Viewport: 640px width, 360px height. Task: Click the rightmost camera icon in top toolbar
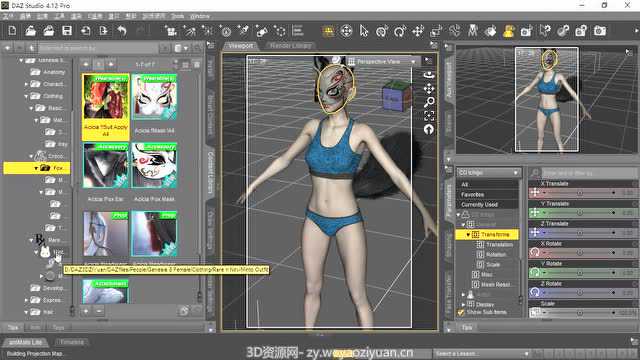[600, 31]
